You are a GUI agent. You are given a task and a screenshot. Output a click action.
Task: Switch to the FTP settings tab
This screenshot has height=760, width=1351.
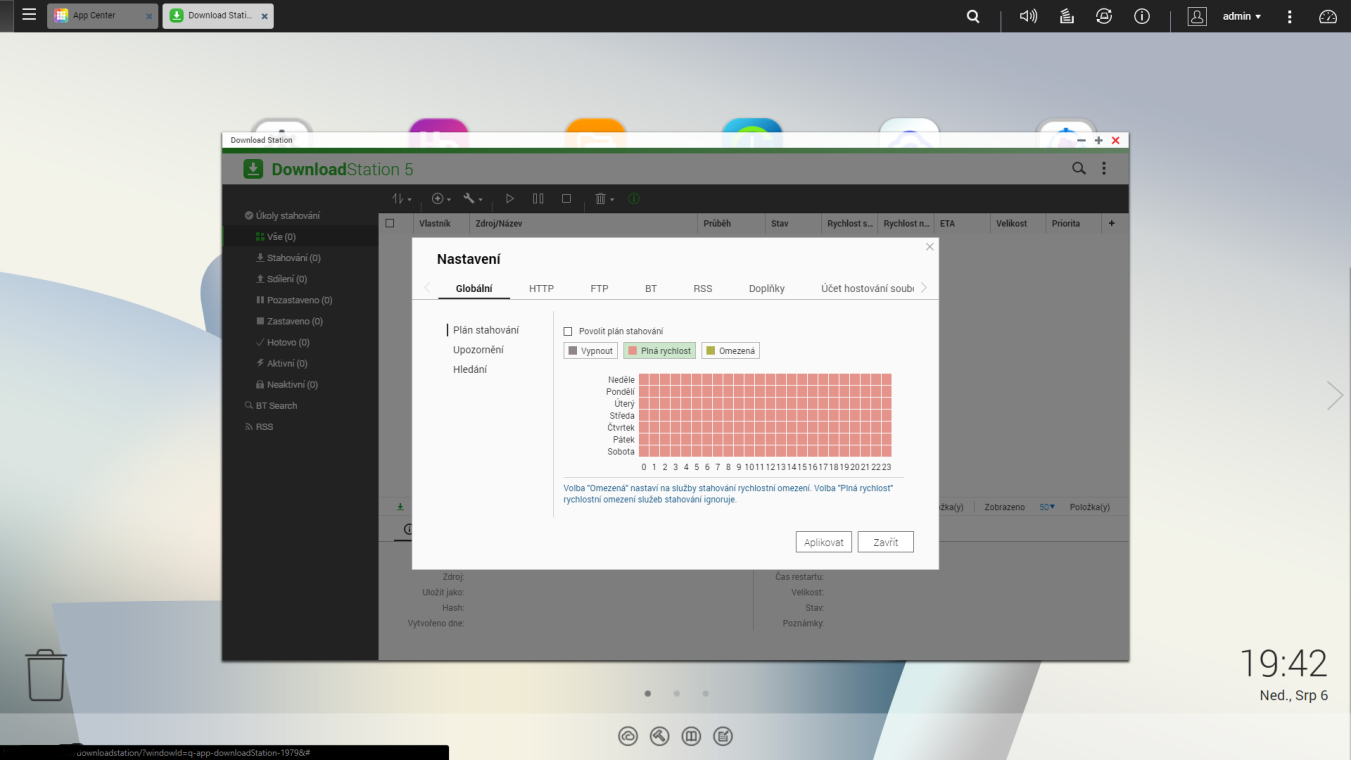coord(599,288)
